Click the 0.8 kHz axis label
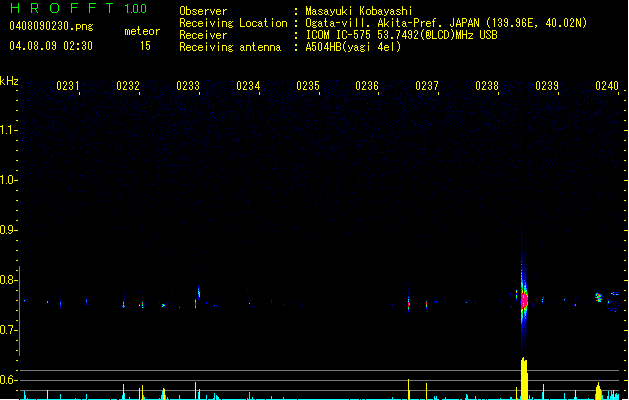629x400 pixels. point(7,280)
